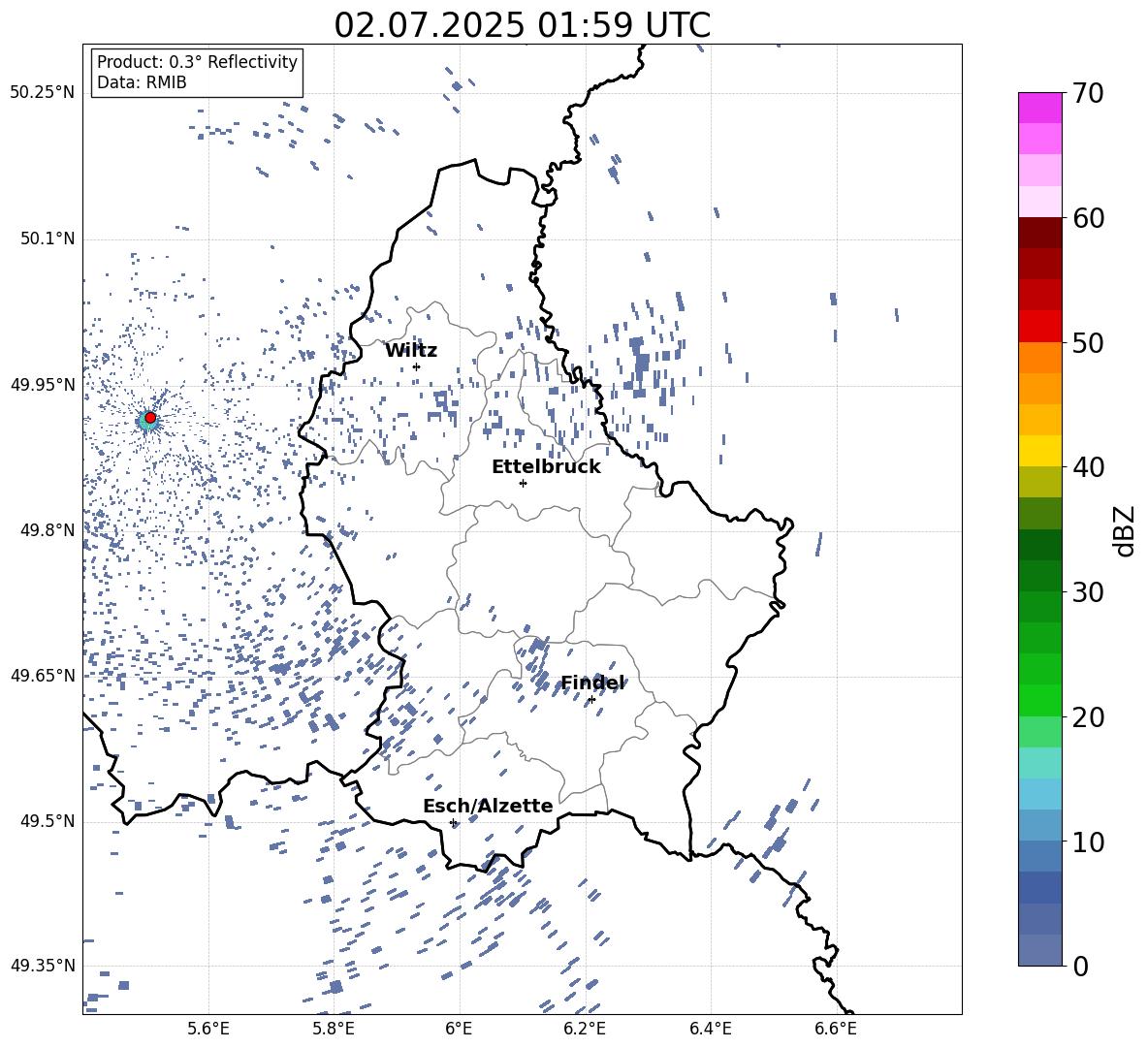Screen dimensions: 1148x1048
Task: Click the 49.95°N latitude label
Action: 43,384
